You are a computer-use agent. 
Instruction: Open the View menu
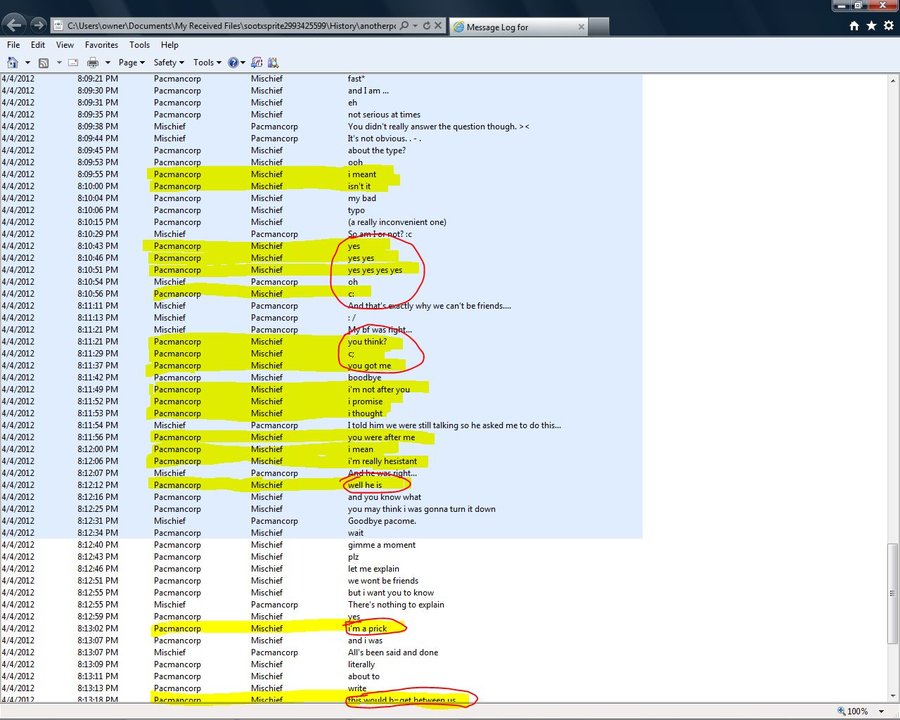point(65,45)
